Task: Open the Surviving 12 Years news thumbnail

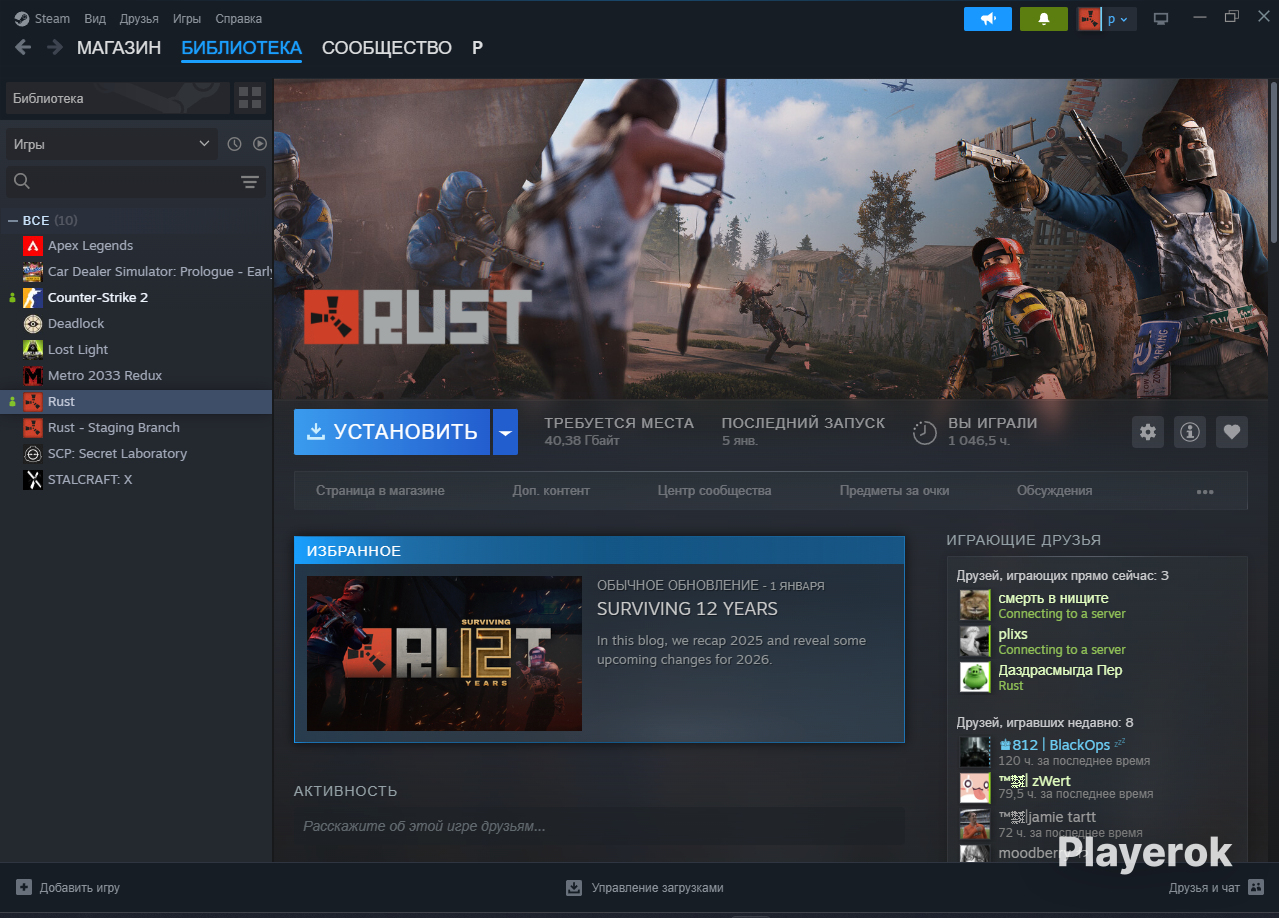Action: click(444, 654)
